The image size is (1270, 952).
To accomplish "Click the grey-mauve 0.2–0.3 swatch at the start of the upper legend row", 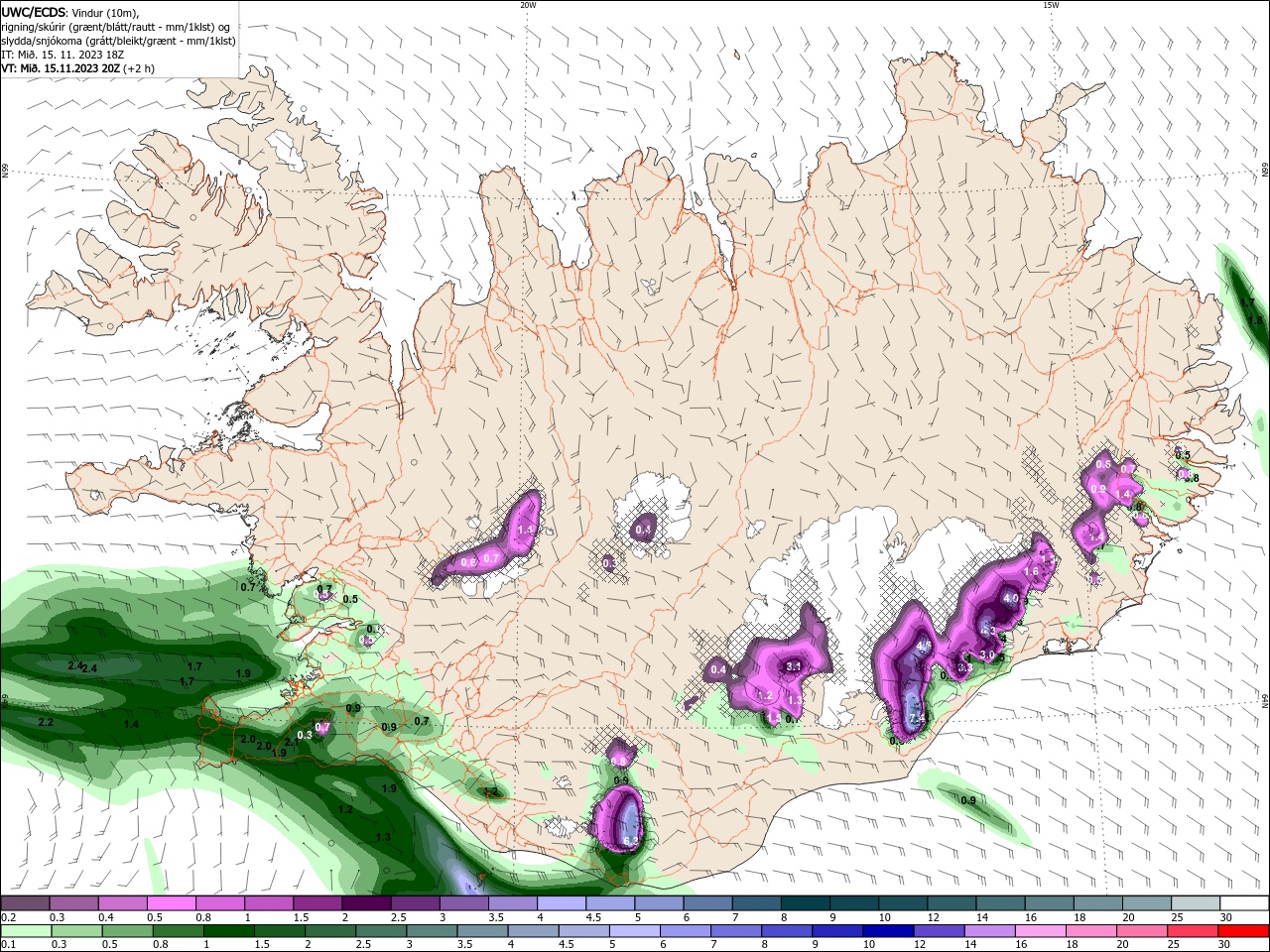I will (25, 903).
